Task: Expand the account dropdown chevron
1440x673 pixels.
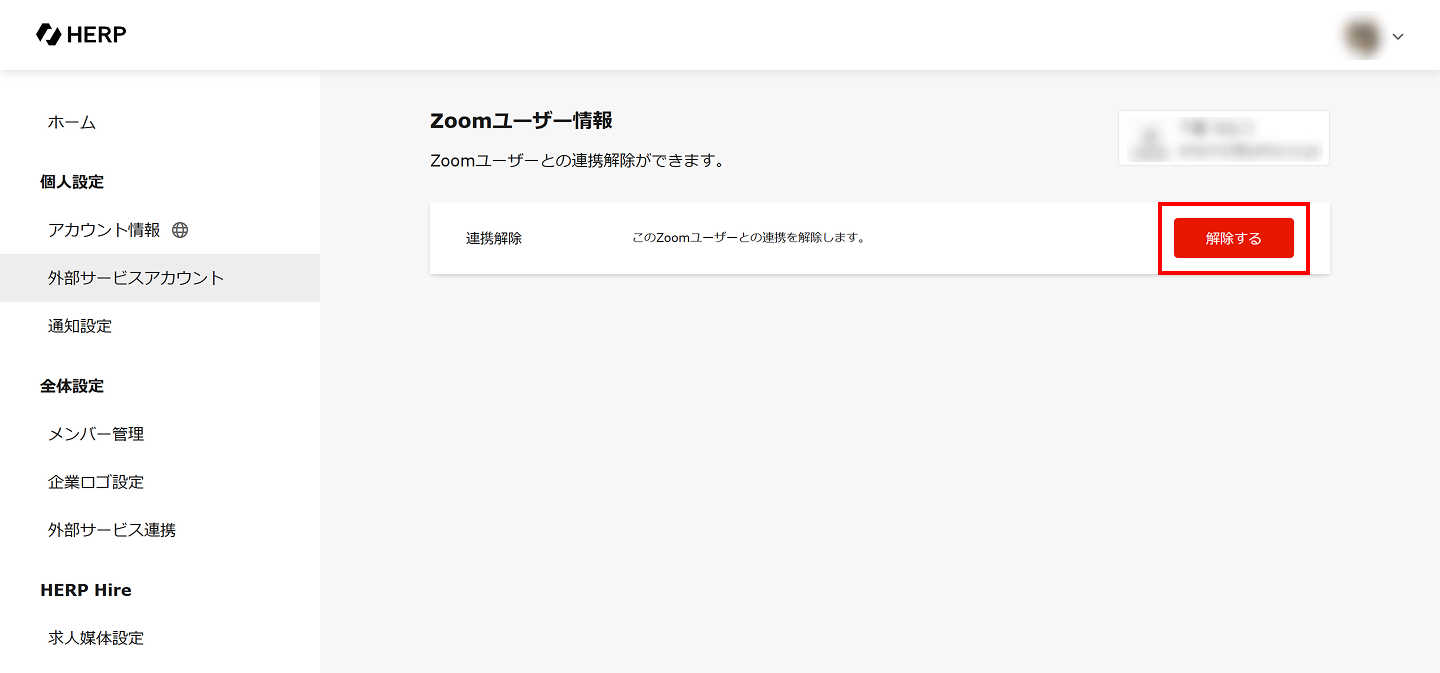Action: pos(1398,37)
